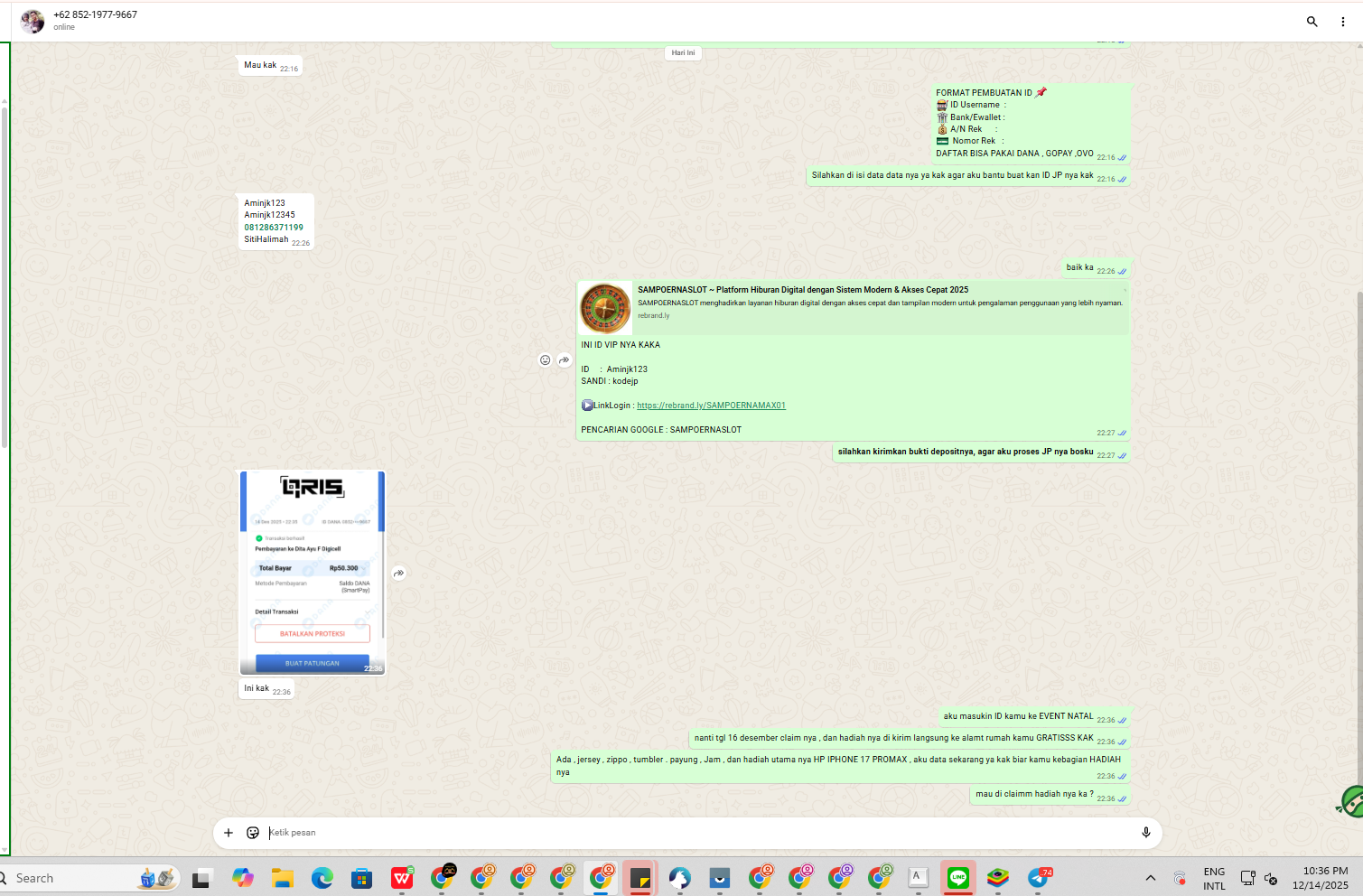Screen dimensions: 1363x896
Task: Launch Copilot from the taskbar
Action: (242, 878)
